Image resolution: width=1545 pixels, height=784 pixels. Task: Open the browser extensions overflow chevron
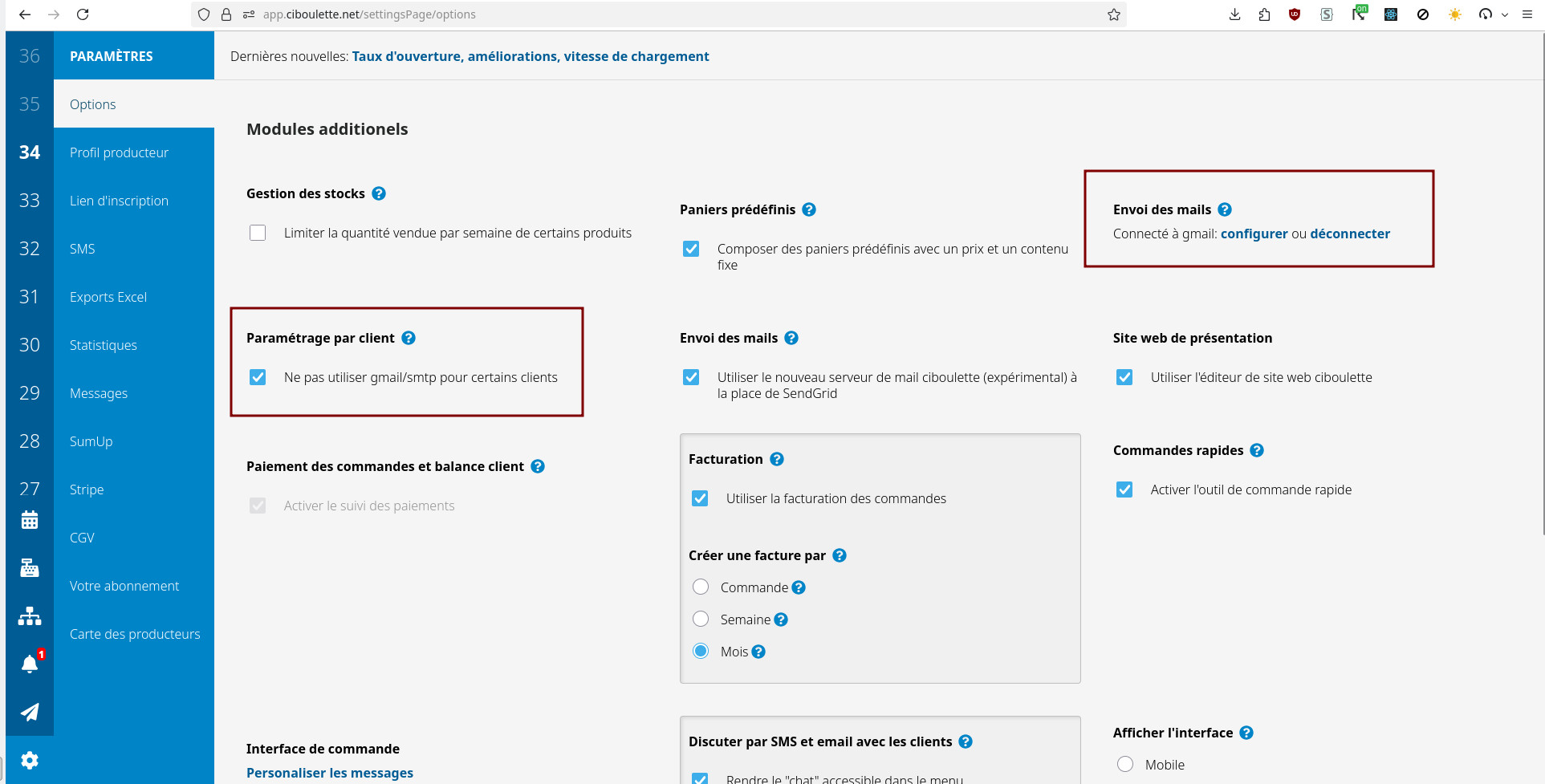(1505, 14)
